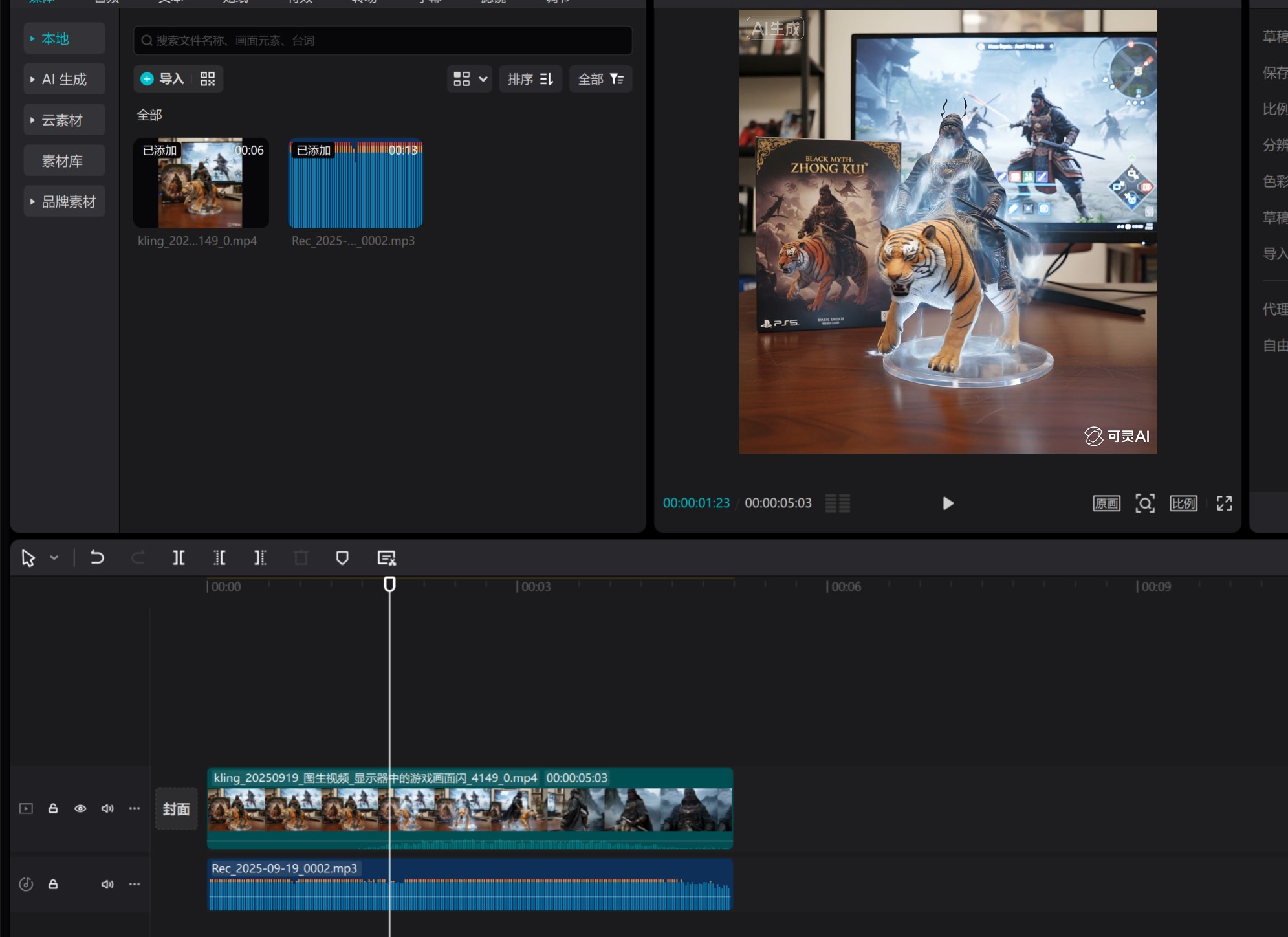Click the audio track type icon

tap(26, 885)
